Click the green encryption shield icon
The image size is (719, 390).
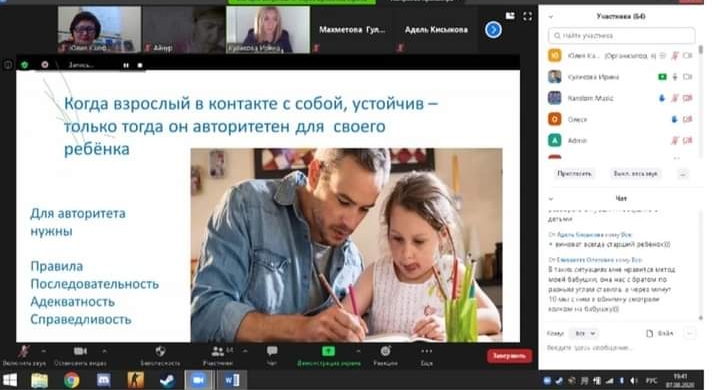(x=25, y=65)
